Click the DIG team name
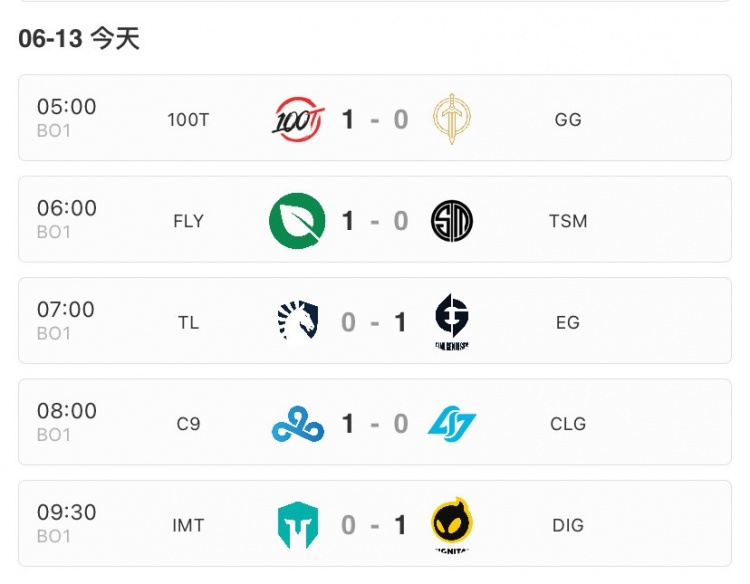 point(567,525)
